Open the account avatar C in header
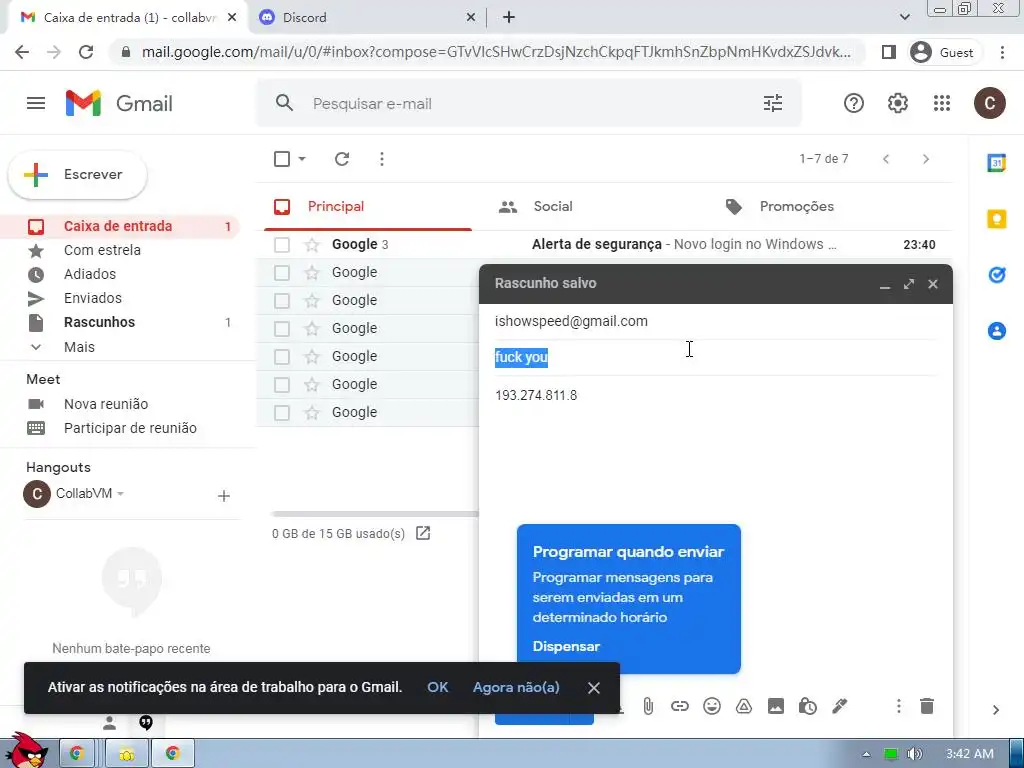Viewport: 1024px width, 768px height. pyautogui.click(x=989, y=103)
